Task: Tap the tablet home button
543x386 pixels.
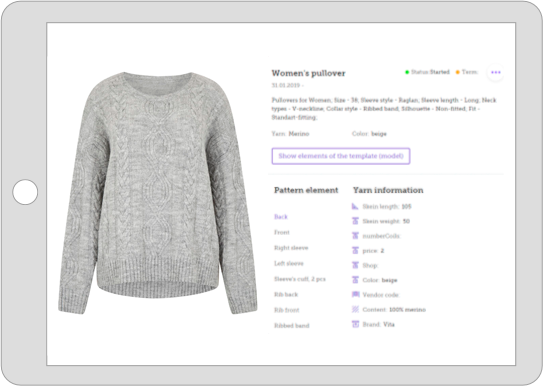Action: coord(25,192)
